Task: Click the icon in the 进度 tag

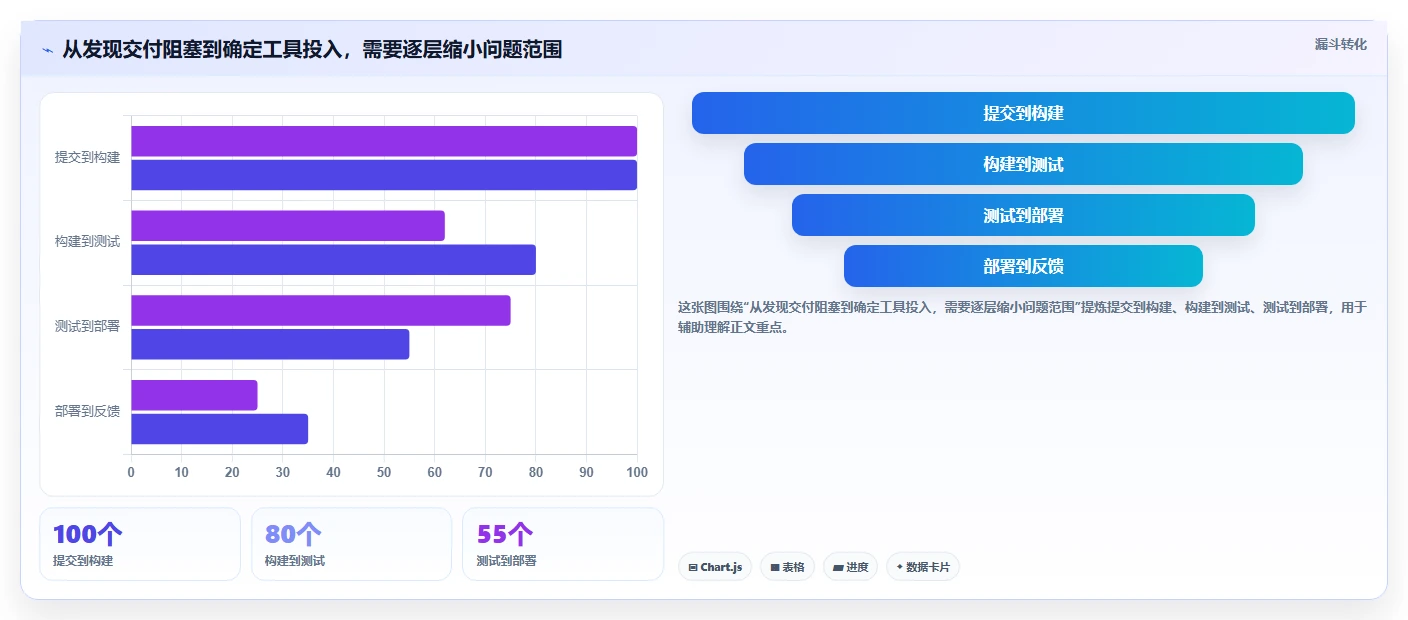Action: click(838, 568)
